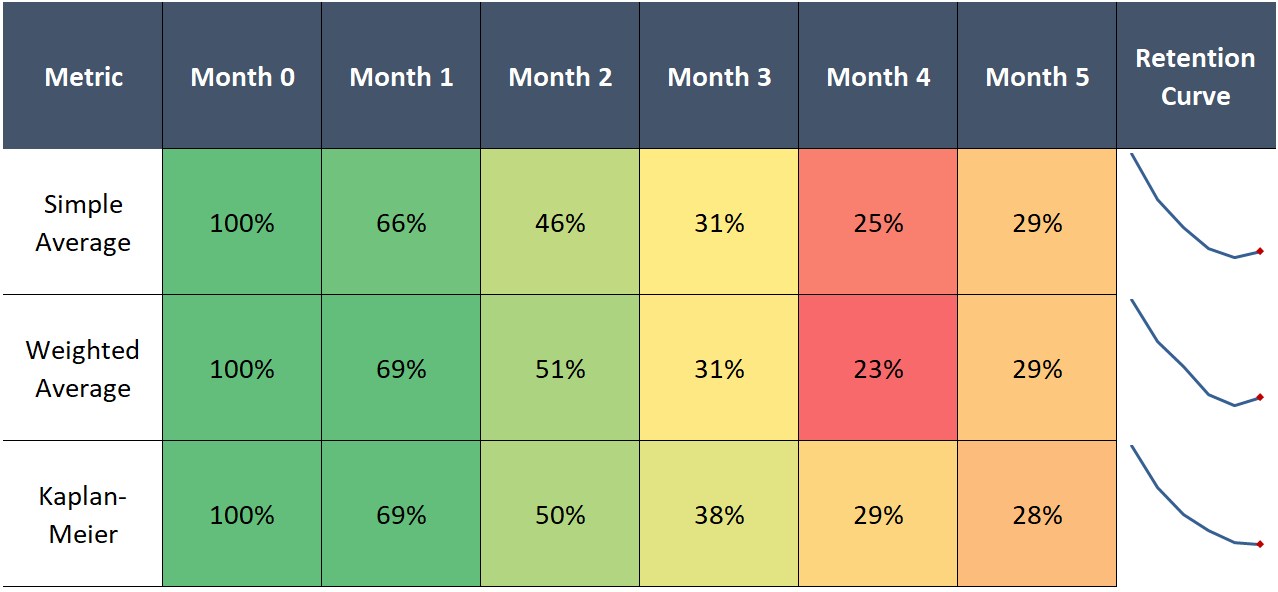Select Simple Average Month 2 cell 46%
This screenshot has width=1278, height=592.
pyautogui.click(x=560, y=223)
